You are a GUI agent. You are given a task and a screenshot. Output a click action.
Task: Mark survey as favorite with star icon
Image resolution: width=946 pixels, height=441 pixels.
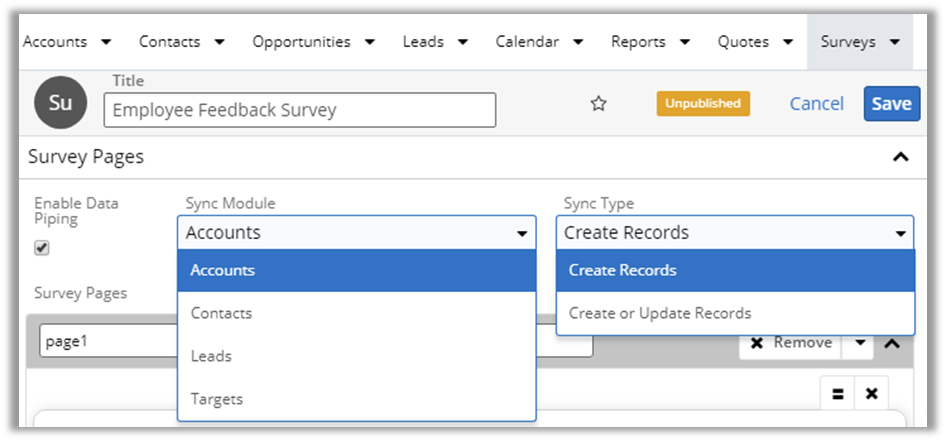click(599, 104)
